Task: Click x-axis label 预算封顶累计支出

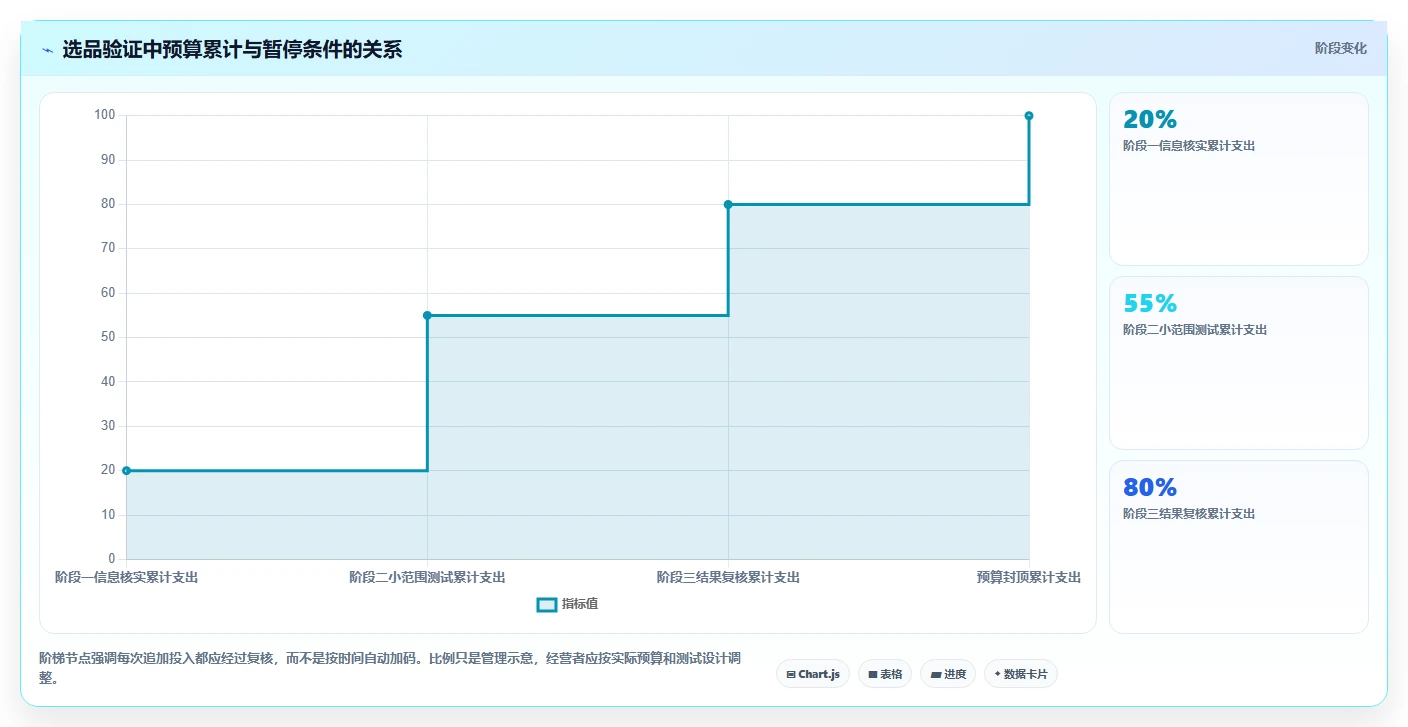Action: (1029, 577)
